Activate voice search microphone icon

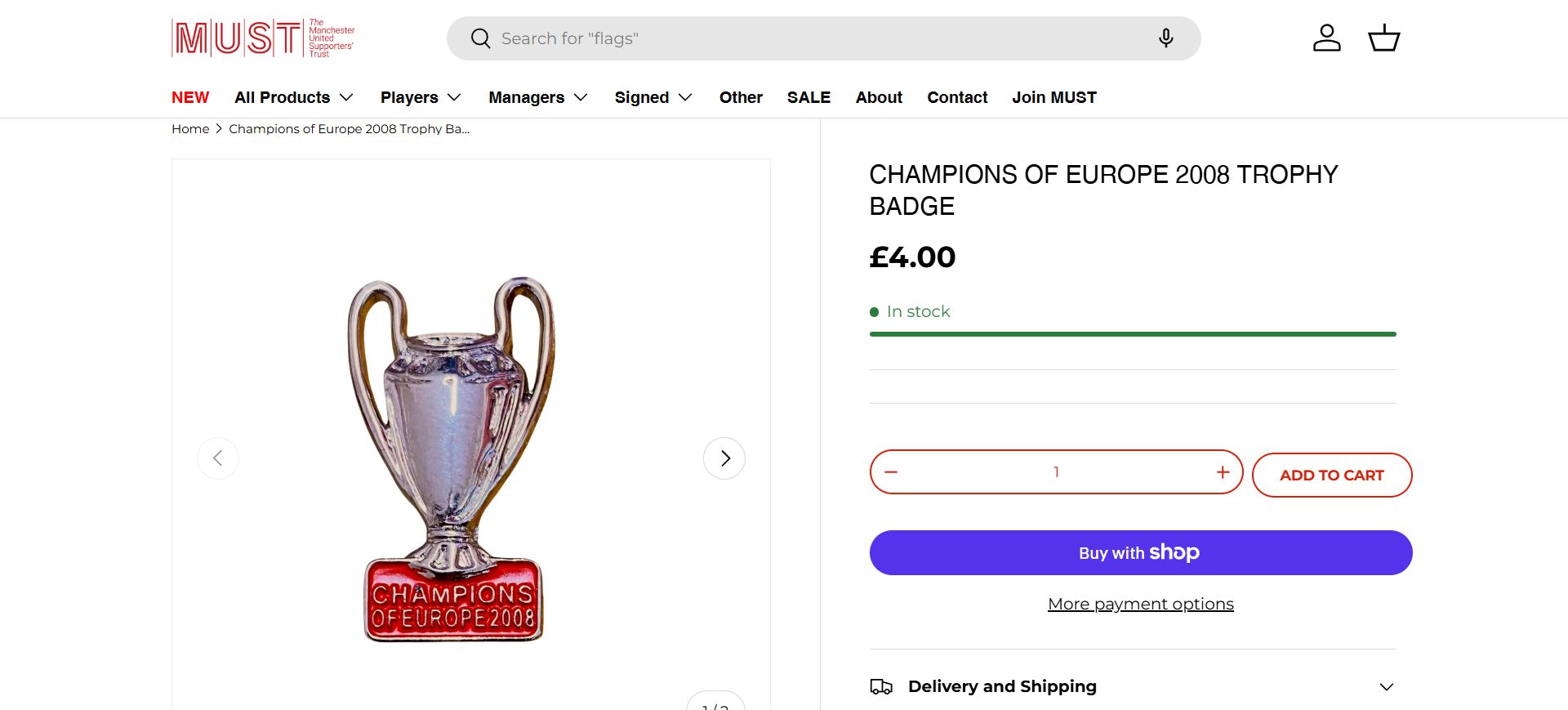[1166, 38]
